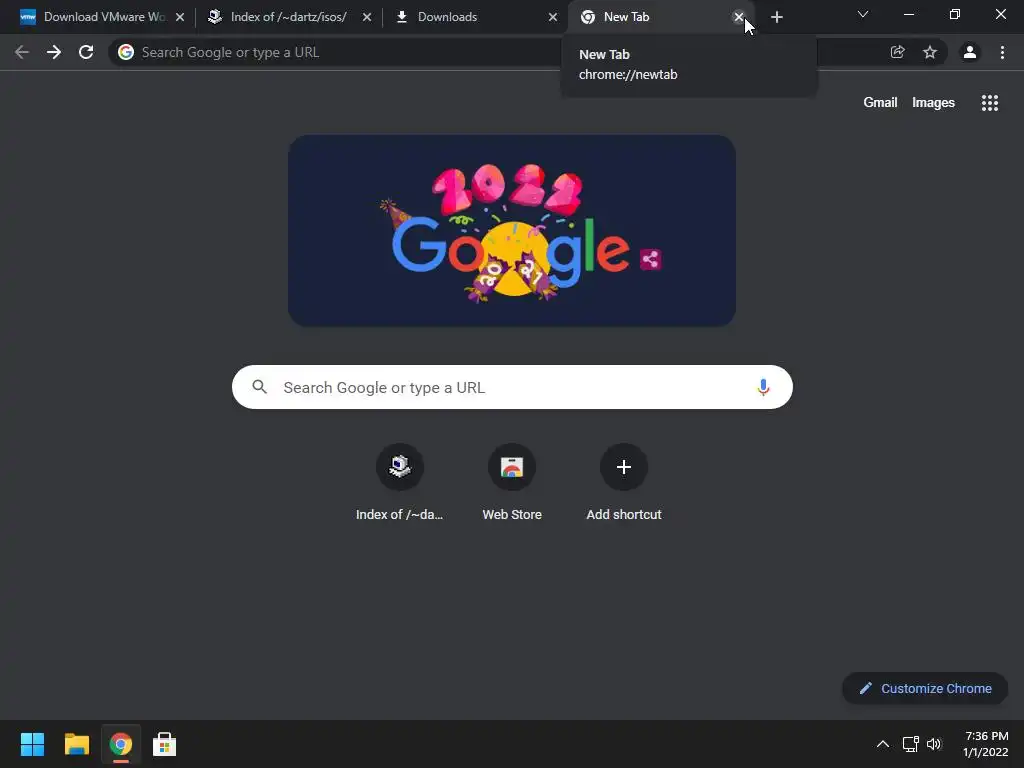Click the Customize Chrome button
Viewport: 1024px width, 768px height.
[x=925, y=688]
